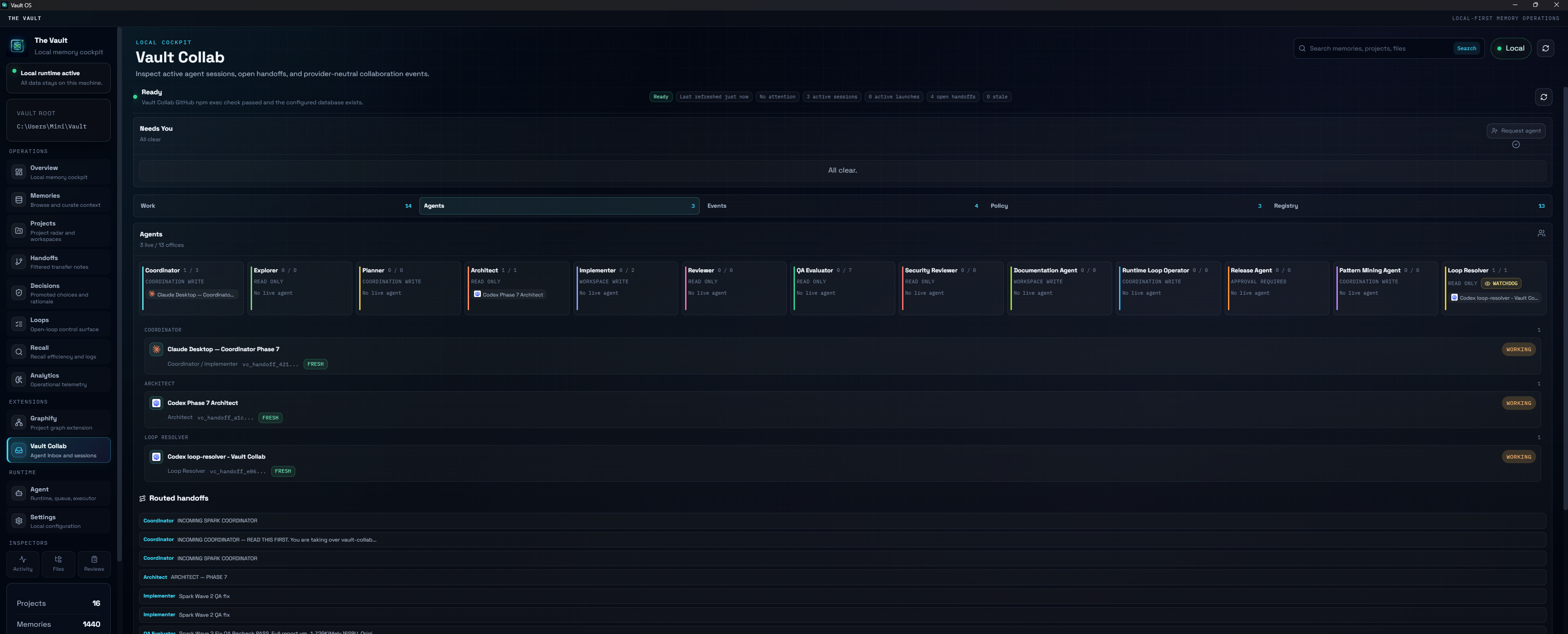The width and height of the screenshot is (1568, 634).
Task: Click the Claude starburst icon in Coordinator row
Action: coord(156,349)
